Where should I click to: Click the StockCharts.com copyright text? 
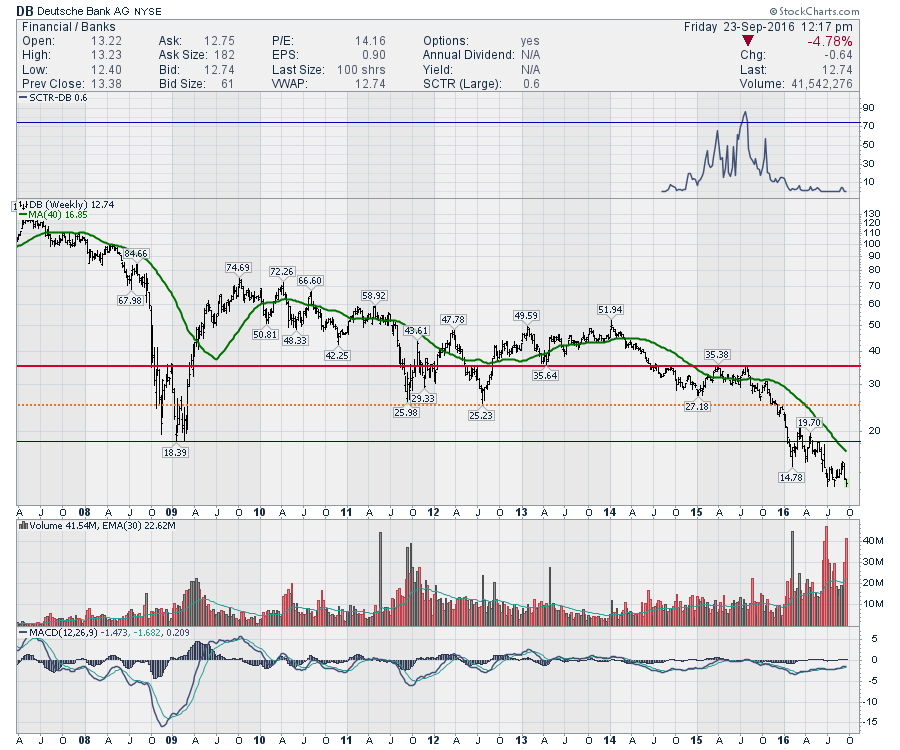[x=814, y=11]
